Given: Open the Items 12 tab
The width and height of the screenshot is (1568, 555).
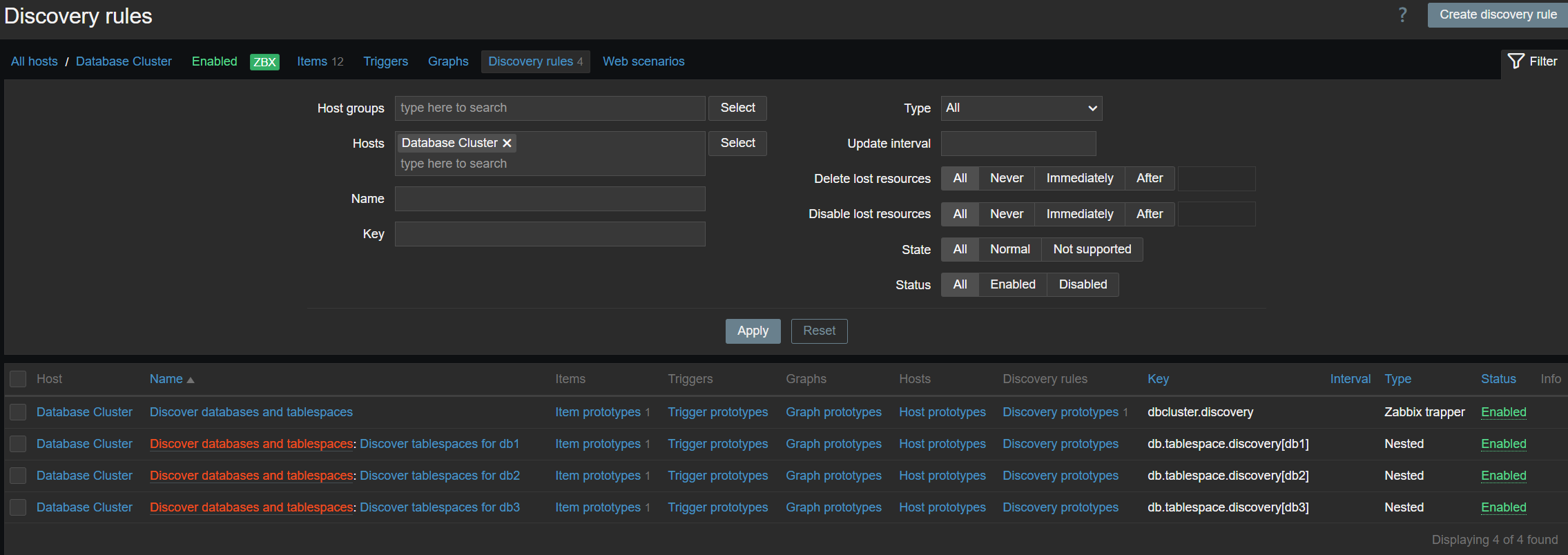Looking at the screenshot, I should (320, 61).
